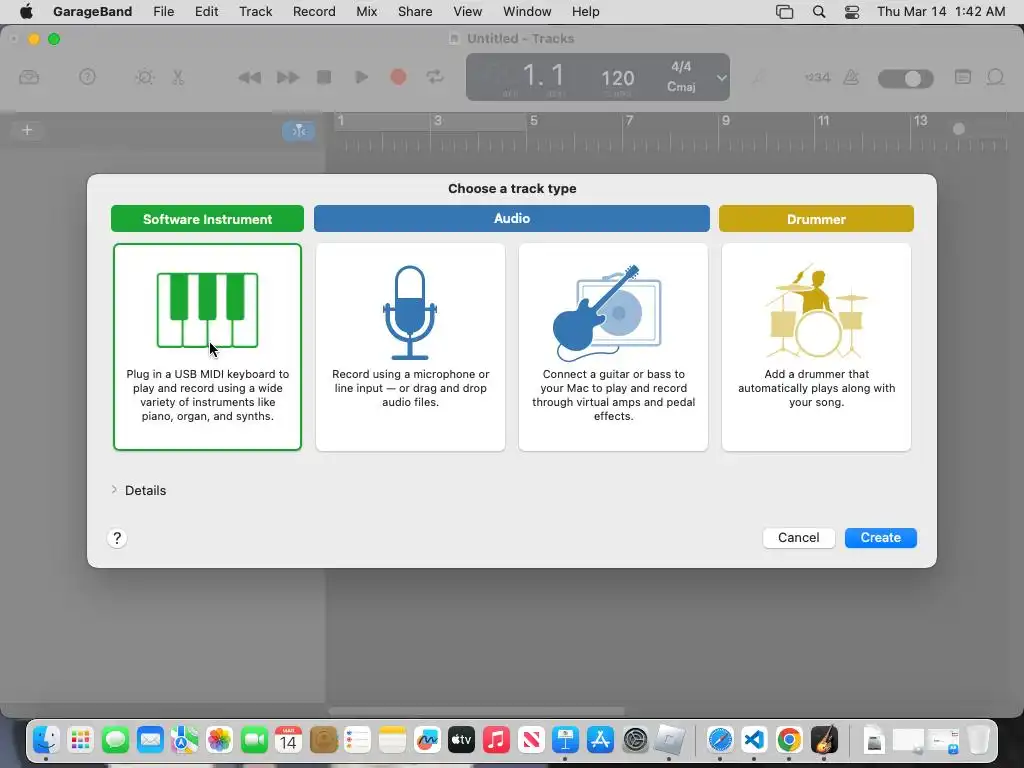
Task: Click the Cmaj key signature in the LCD
Action: point(681,87)
